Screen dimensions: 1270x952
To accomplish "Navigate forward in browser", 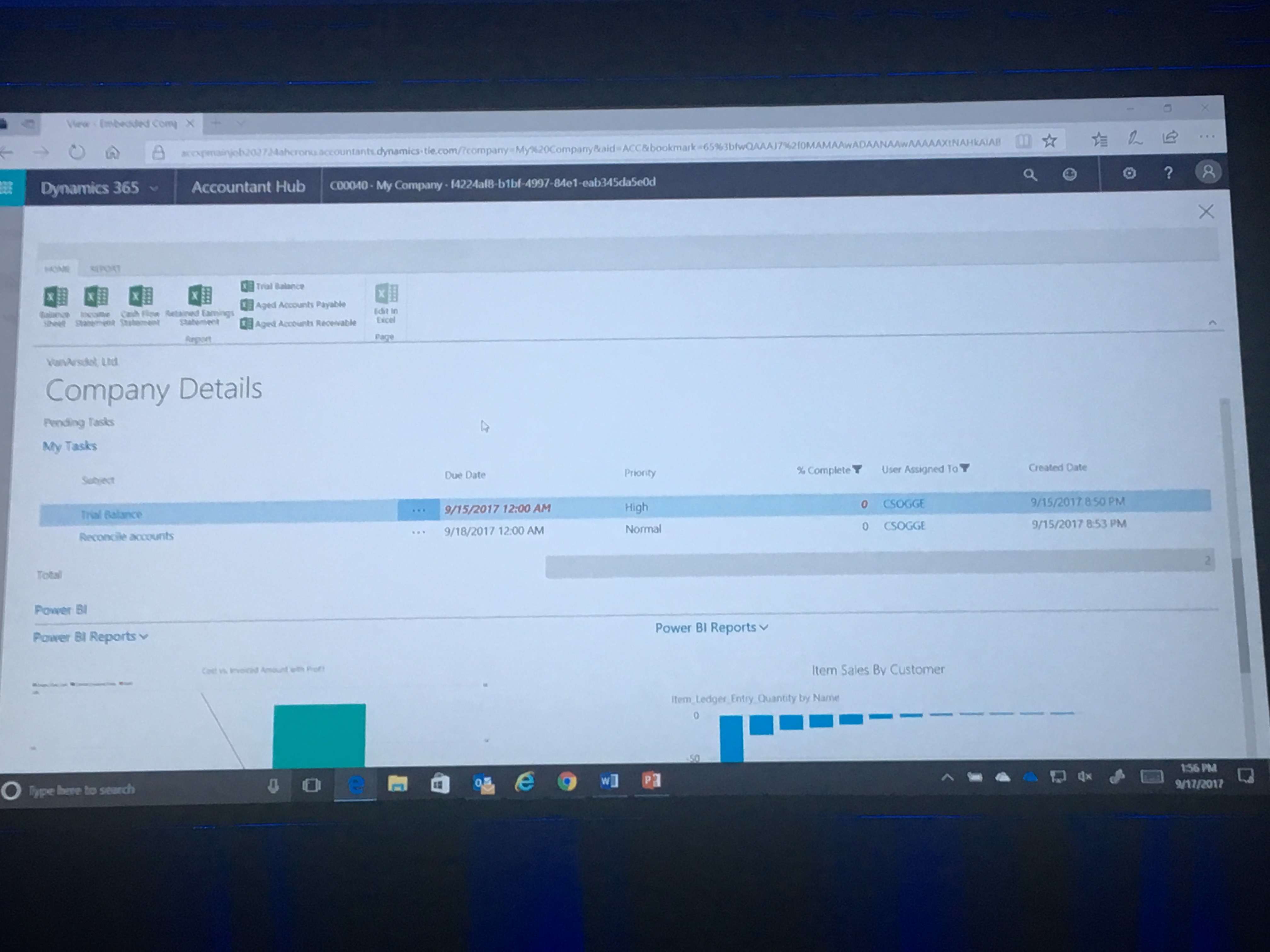I will tap(41, 153).
